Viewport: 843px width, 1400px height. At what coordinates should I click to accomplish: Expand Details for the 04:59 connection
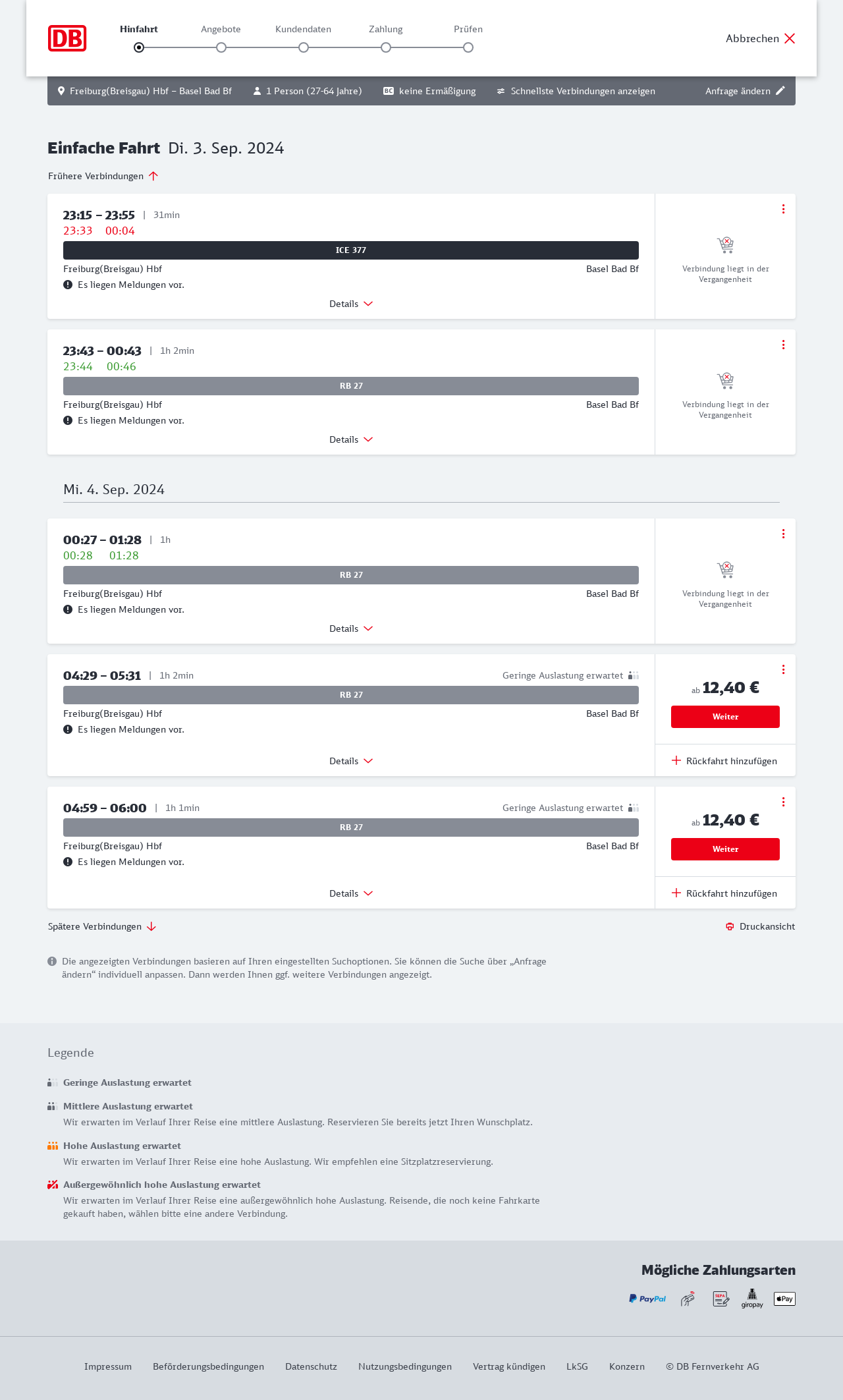tap(351, 893)
